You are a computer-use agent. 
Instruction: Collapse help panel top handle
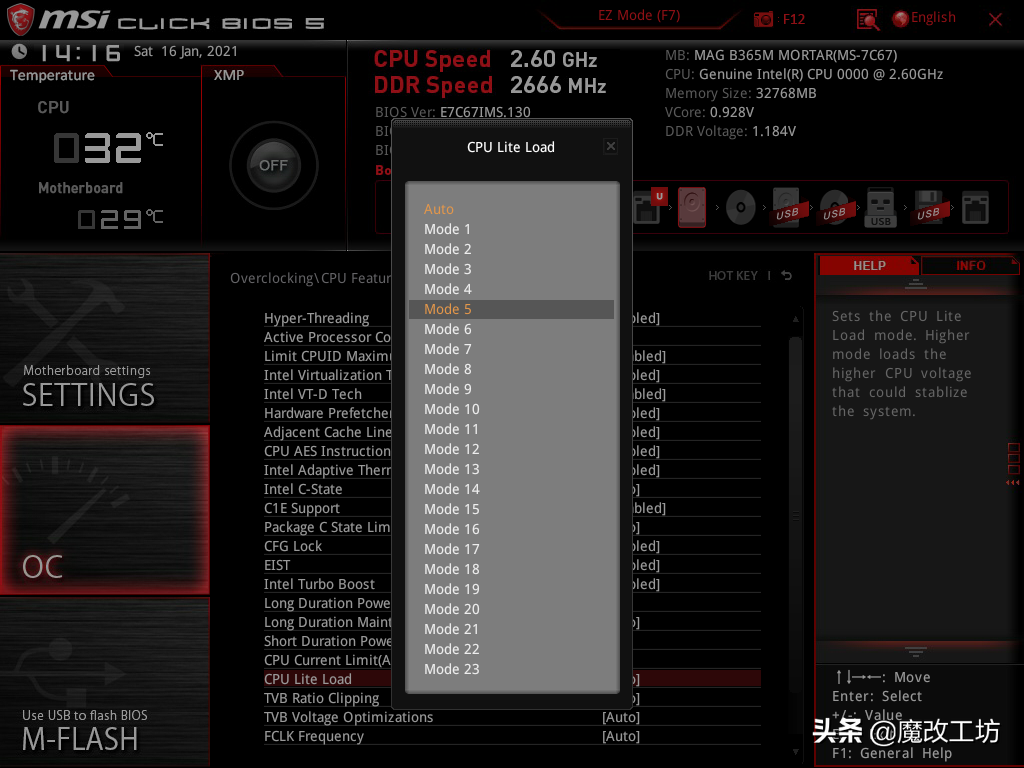tap(916, 283)
